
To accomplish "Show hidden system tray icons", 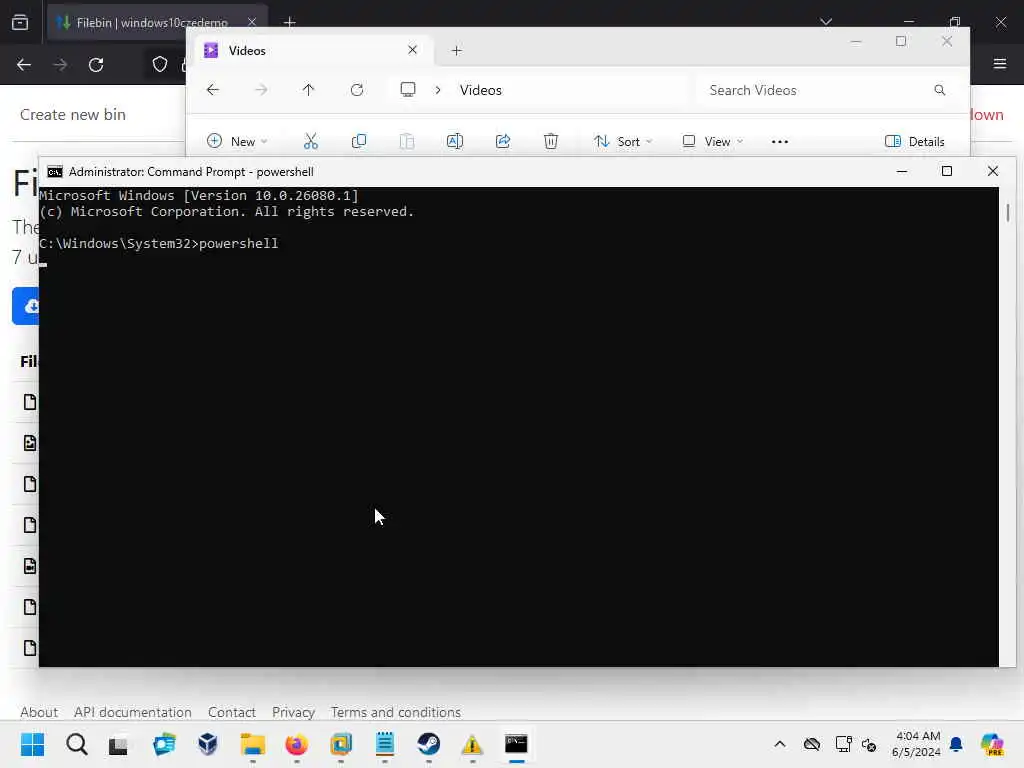I will pyautogui.click(x=780, y=744).
